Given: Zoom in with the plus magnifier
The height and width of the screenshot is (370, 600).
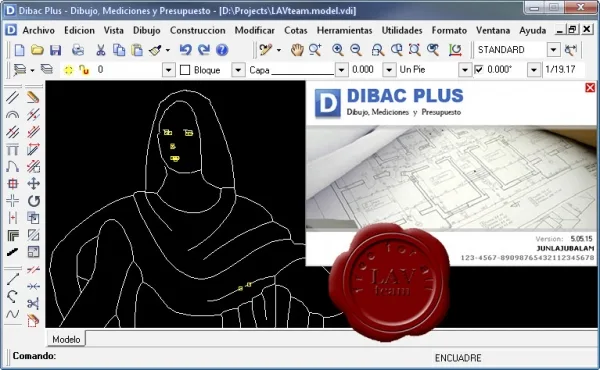Looking at the screenshot, I should [x=338, y=50].
